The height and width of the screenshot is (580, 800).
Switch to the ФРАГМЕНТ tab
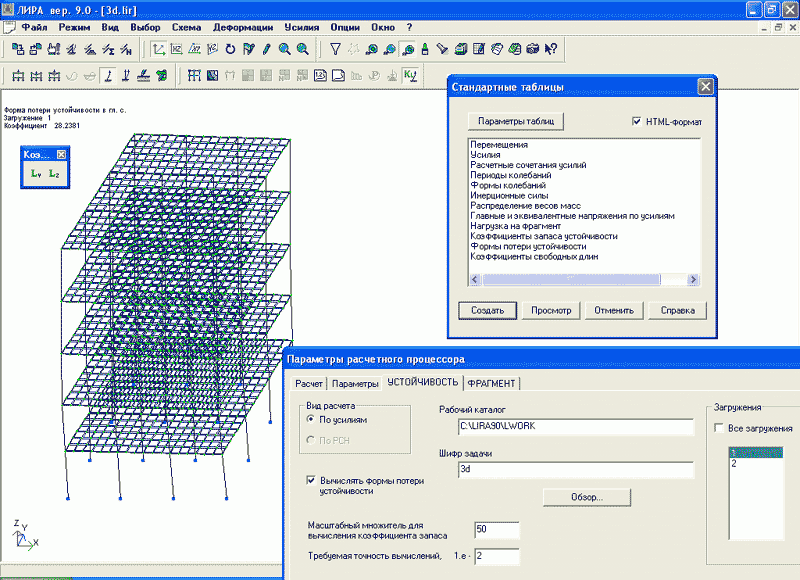click(x=491, y=383)
